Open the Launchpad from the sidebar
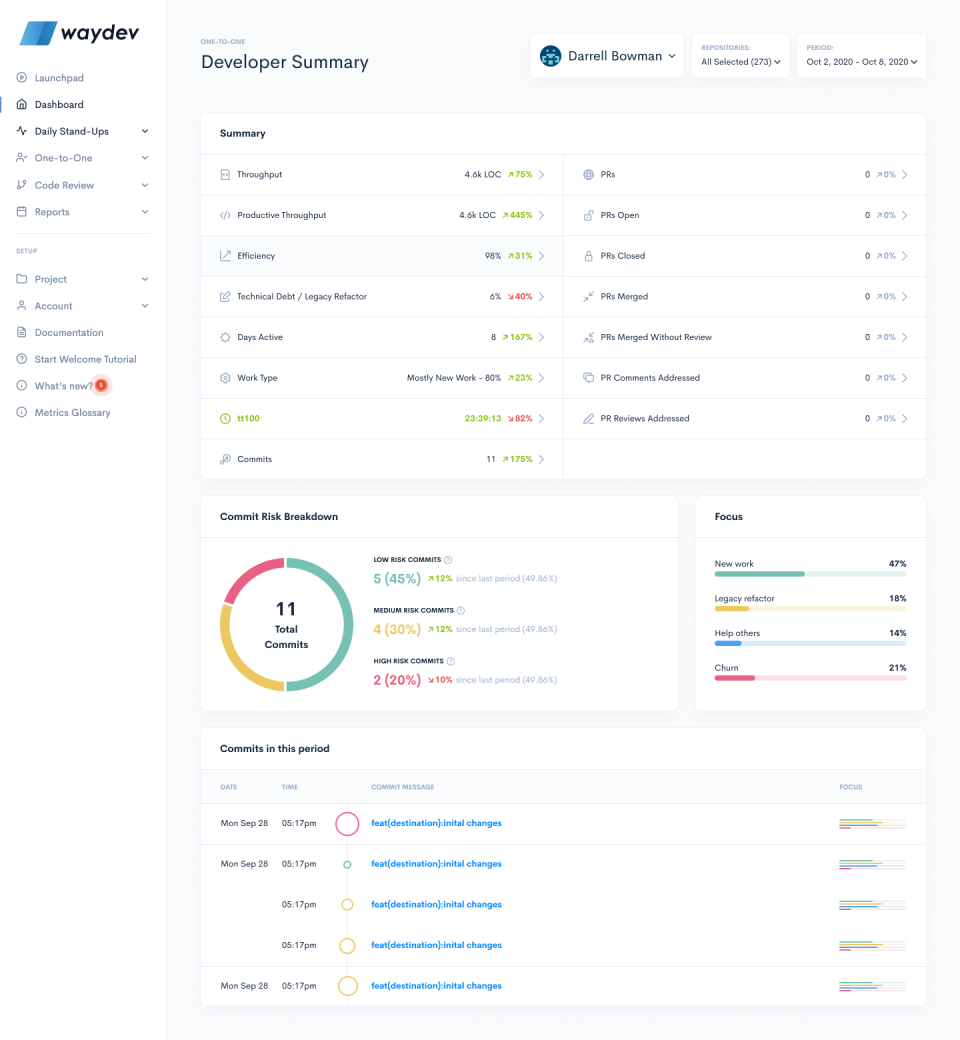The height and width of the screenshot is (1040, 960). [x=59, y=77]
